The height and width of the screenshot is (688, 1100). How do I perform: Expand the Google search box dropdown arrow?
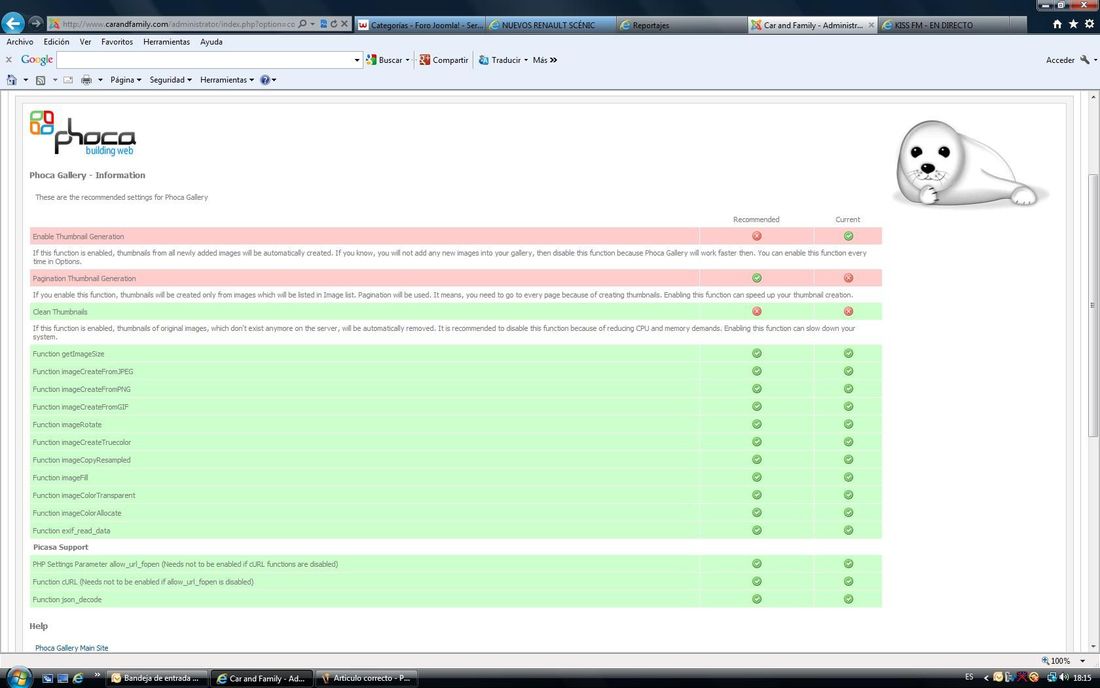357,60
